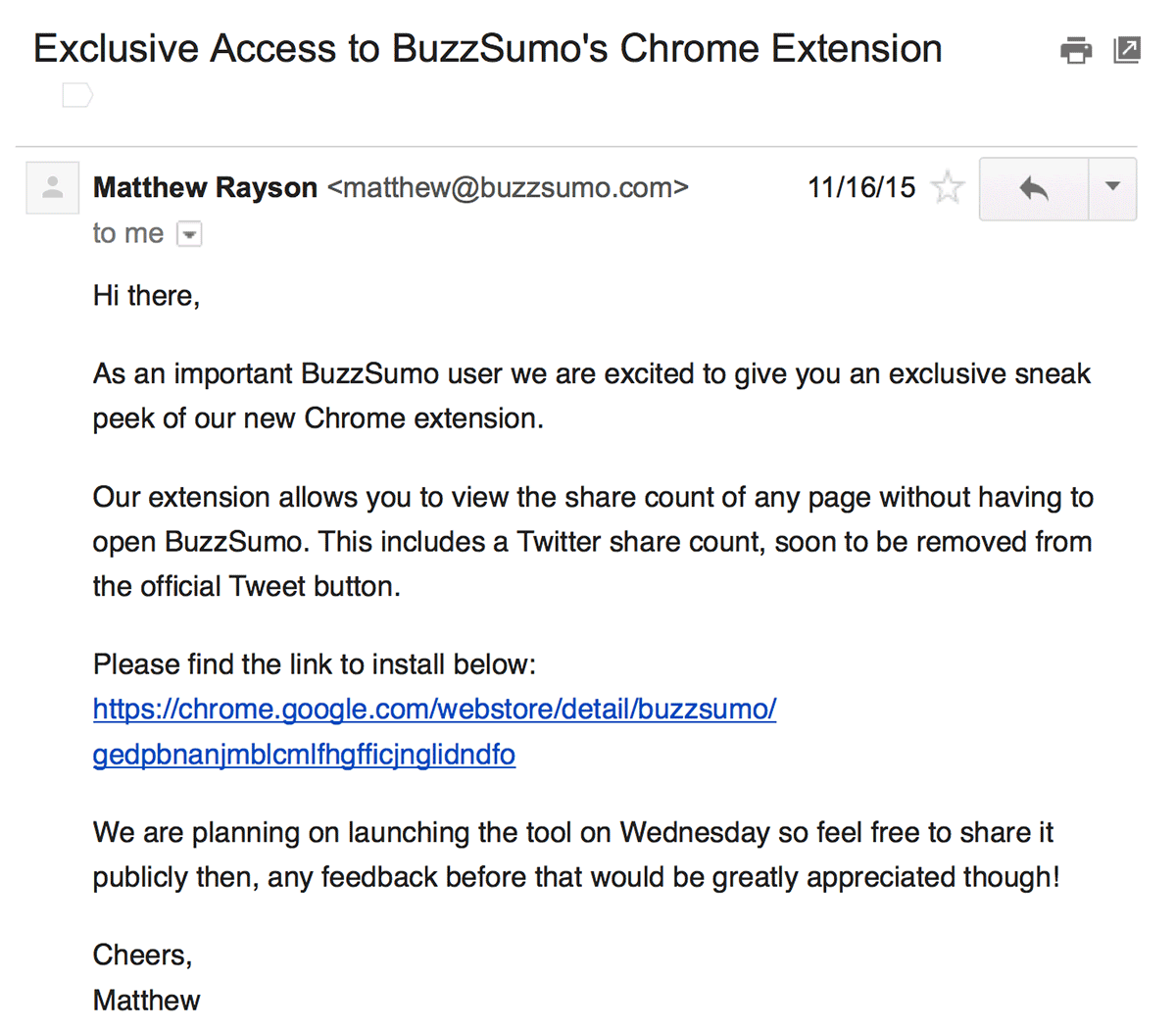Click the paragraph mentioning Twitter share count
1176x1029 pixels.
[591, 542]
